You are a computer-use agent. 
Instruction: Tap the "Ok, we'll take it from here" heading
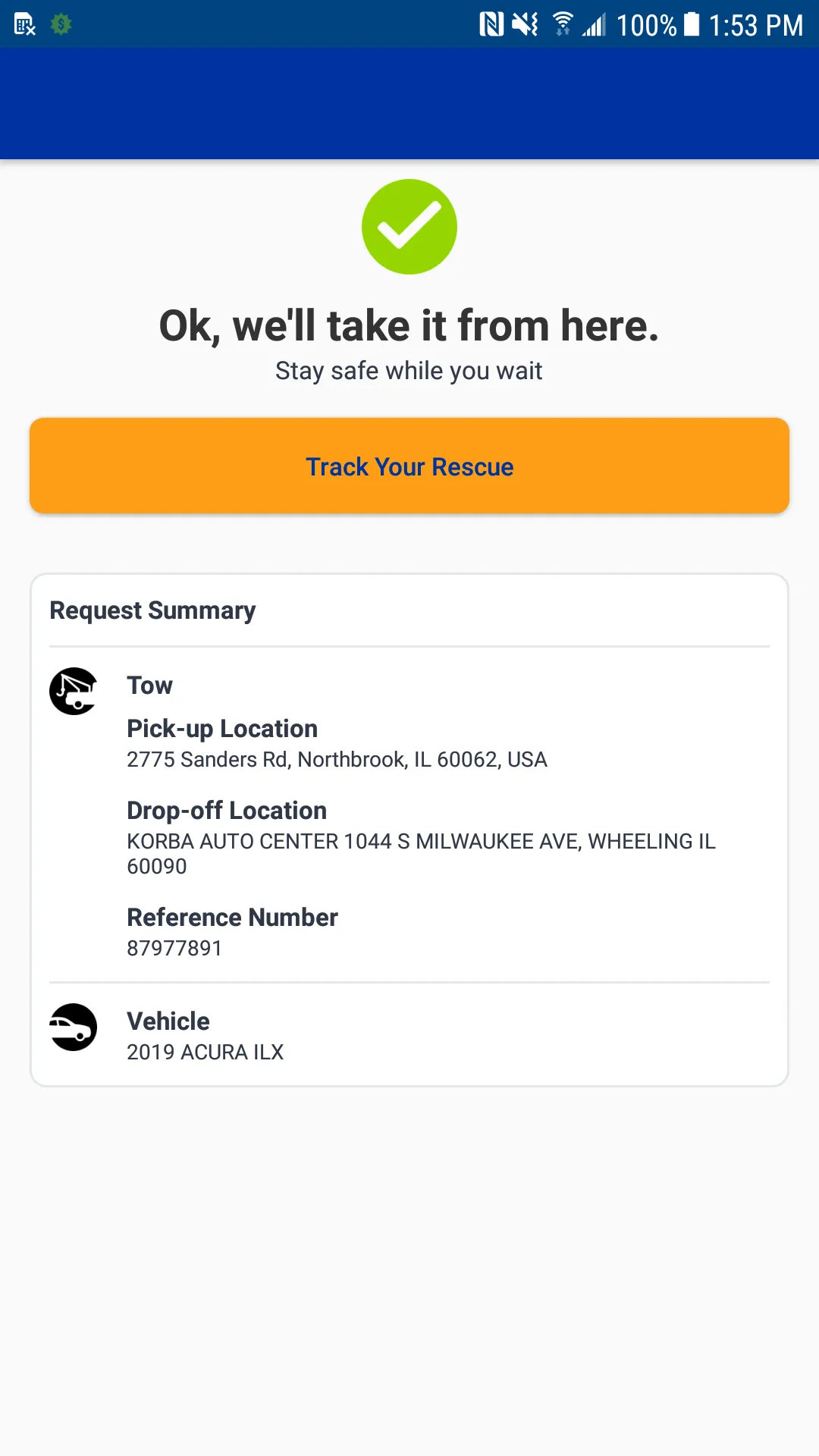(x=409, y=326)
